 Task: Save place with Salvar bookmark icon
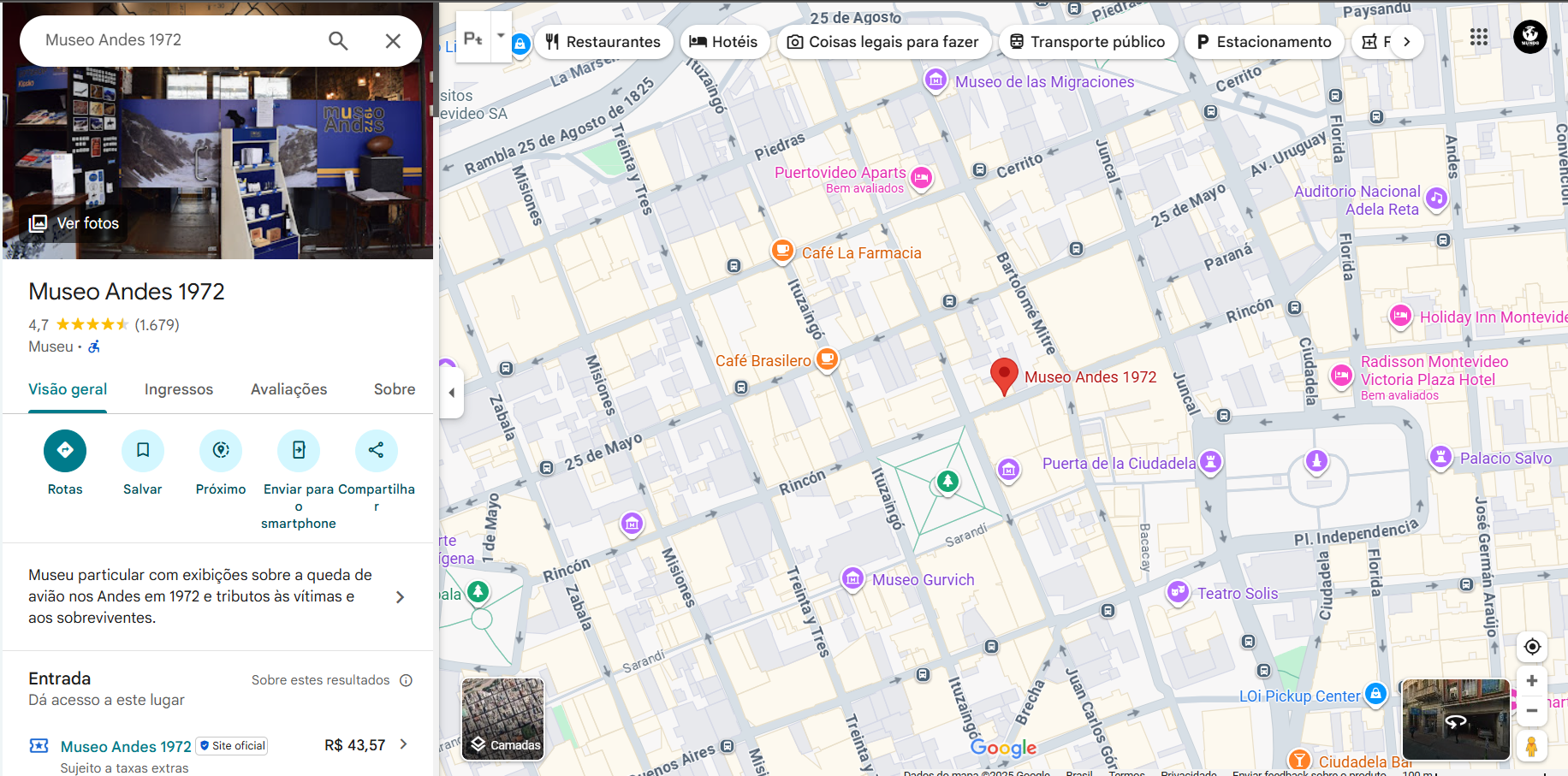(143, 451)
